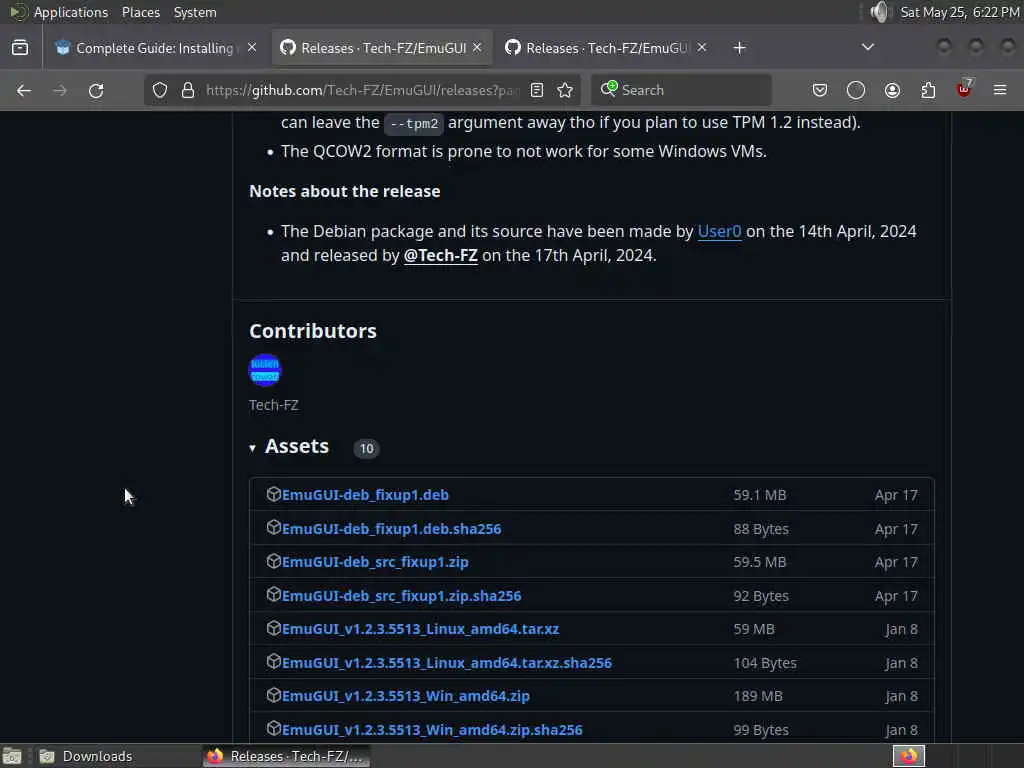Bookmark this page with star icon
Screen dimensions: 1024x768
pyautogui.click(x=566, y=90)
